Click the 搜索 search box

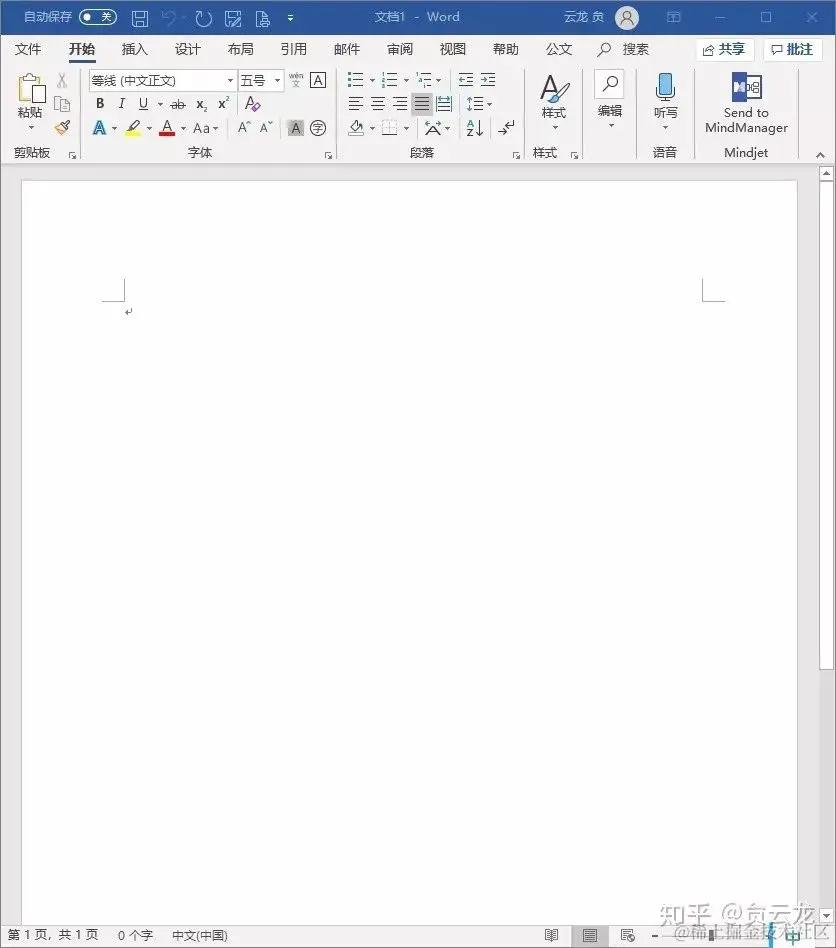pyautogui.click(x=624, y=50)
